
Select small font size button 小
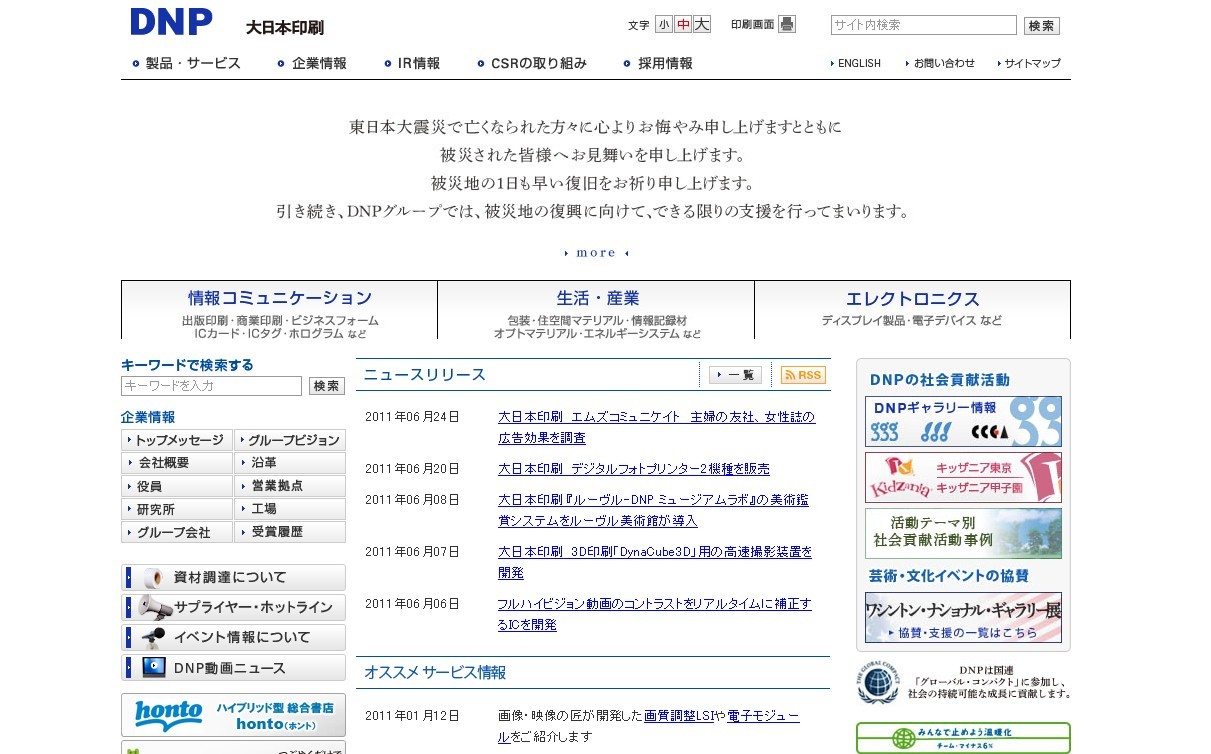(665, 25)
